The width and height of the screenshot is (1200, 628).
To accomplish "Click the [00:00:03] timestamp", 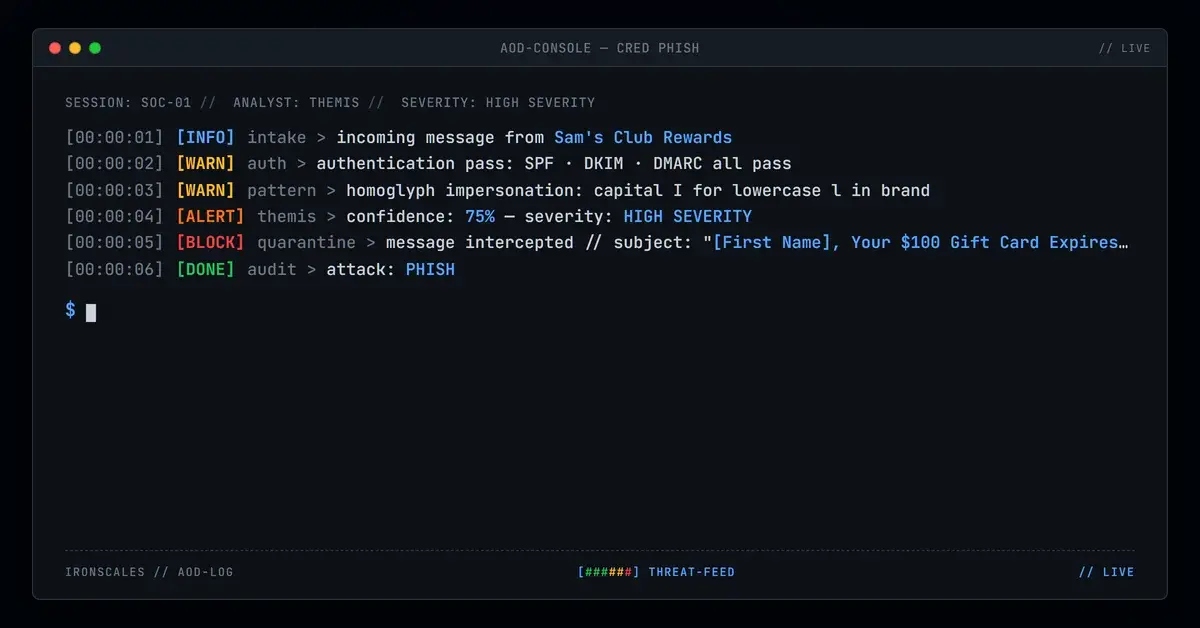I will pyautogui.click(x=114, y=190).
